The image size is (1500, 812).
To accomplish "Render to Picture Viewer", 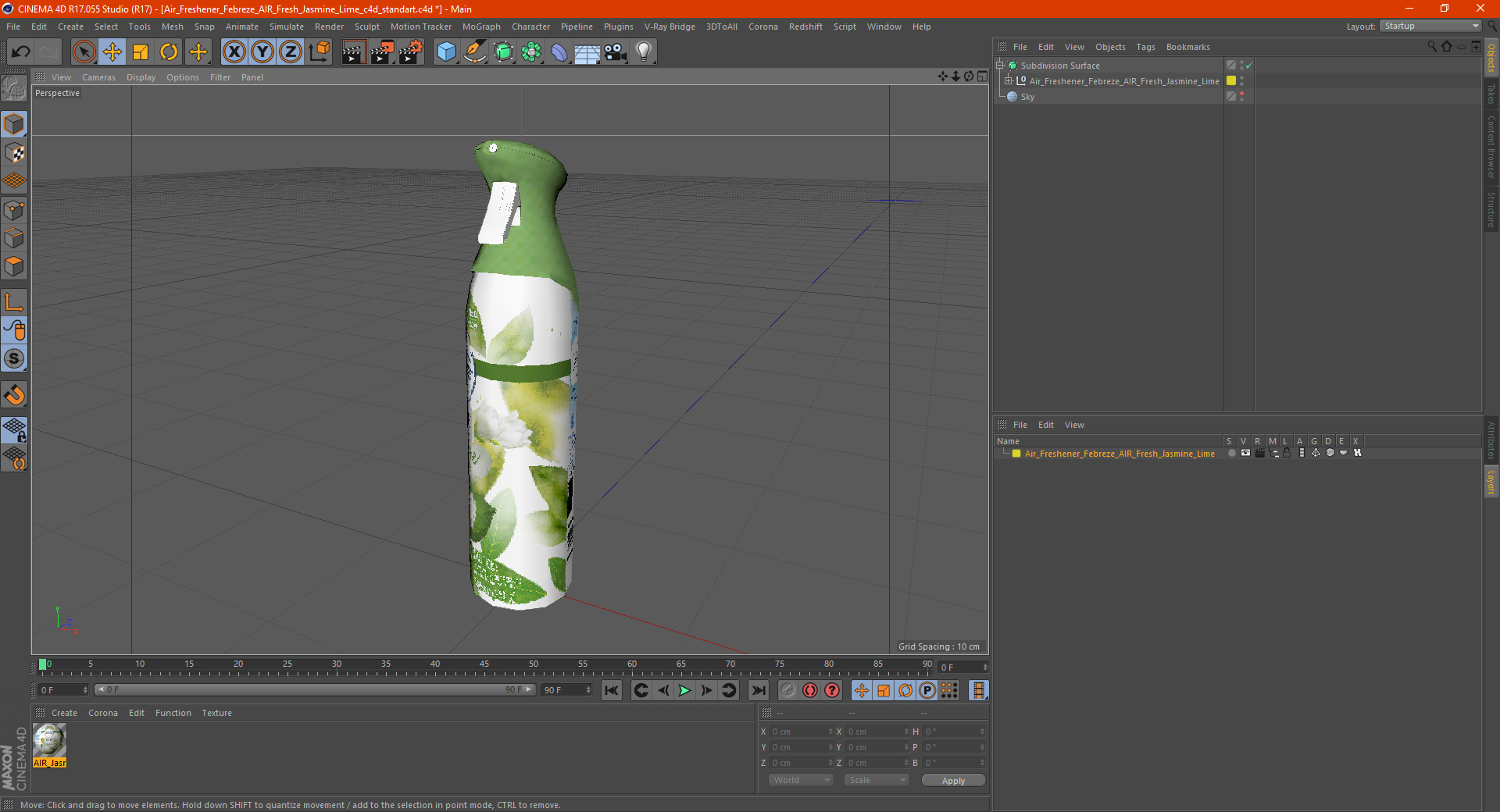I will click(382, 52).
